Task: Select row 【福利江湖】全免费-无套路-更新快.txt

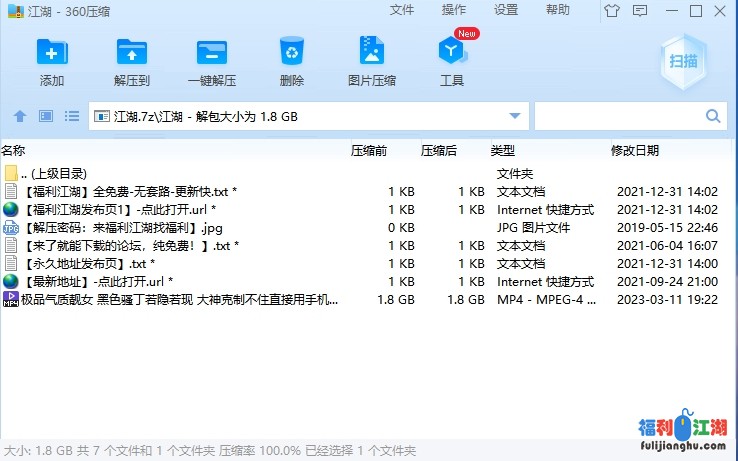Action: 361,192
